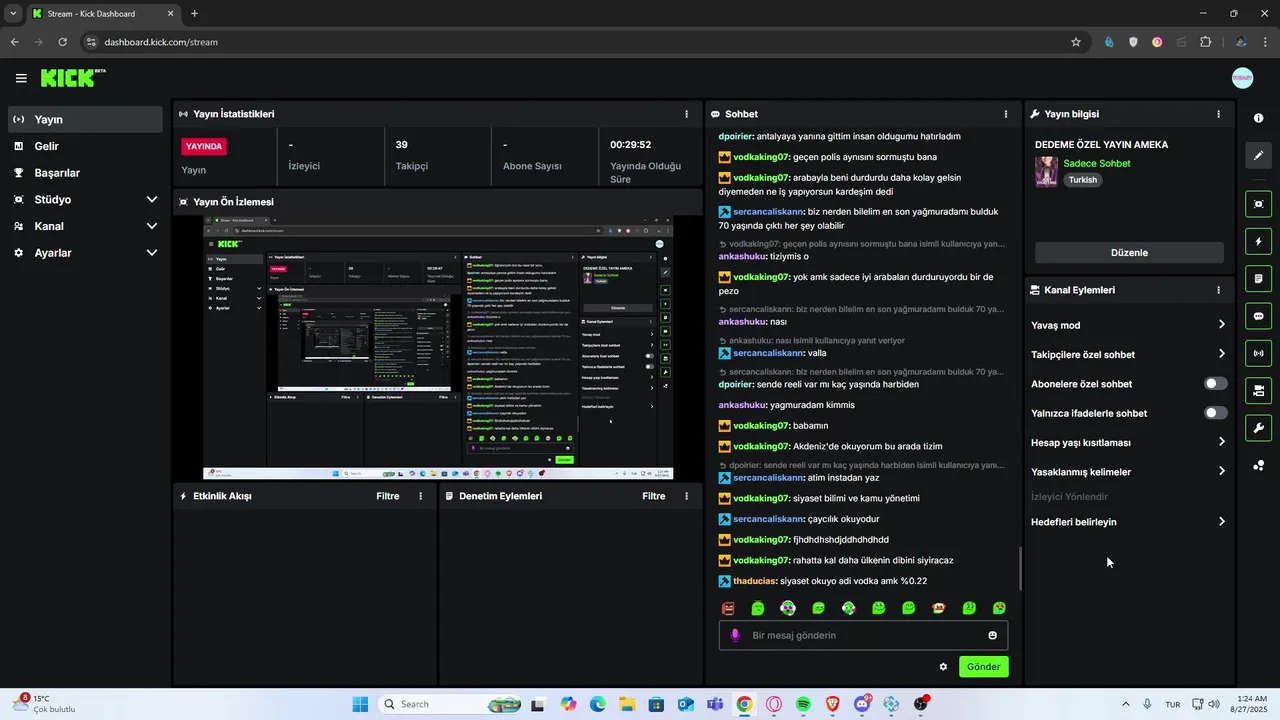The image size is (1280, 720).
Task: Toggle the chat bubble widget icon
Action: [1258, 316]
